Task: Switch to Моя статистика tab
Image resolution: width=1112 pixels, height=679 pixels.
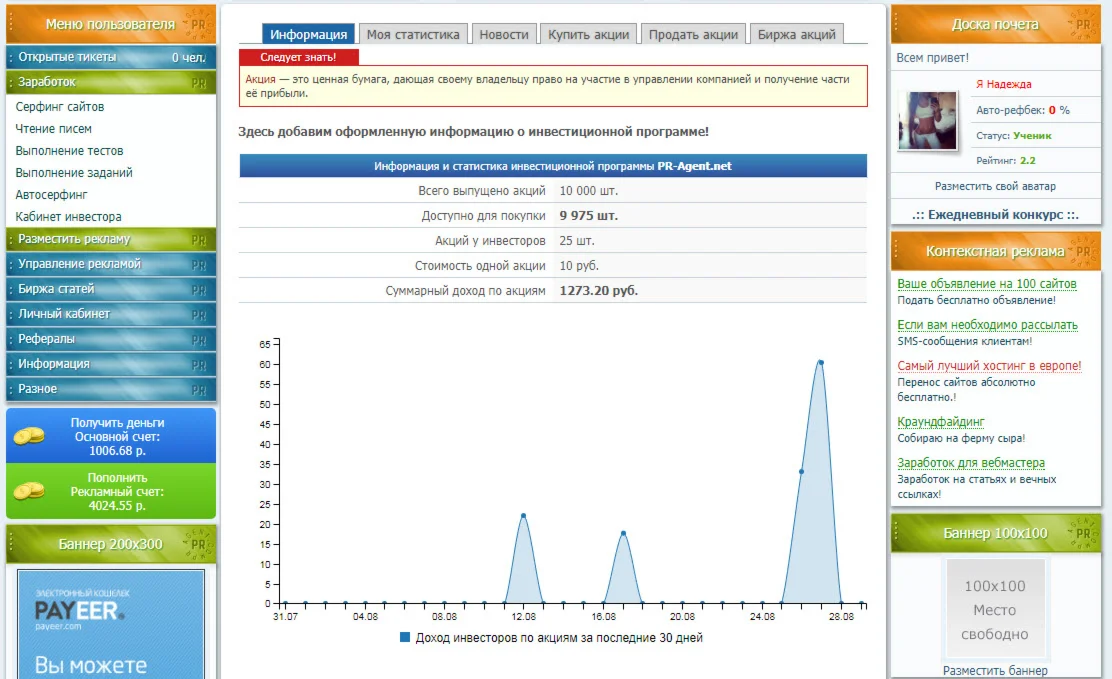Action: [413, 34]
